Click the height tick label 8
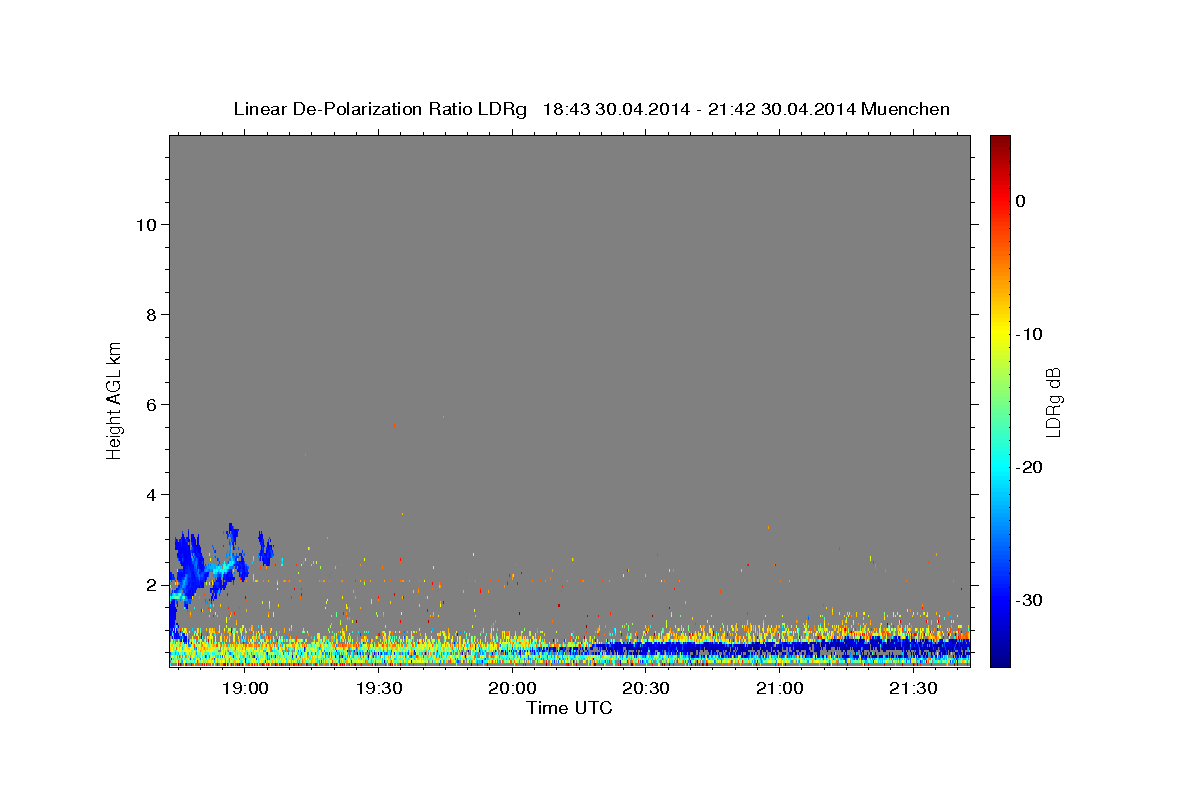Screen dimensions: 1200x800 point(150,315)
